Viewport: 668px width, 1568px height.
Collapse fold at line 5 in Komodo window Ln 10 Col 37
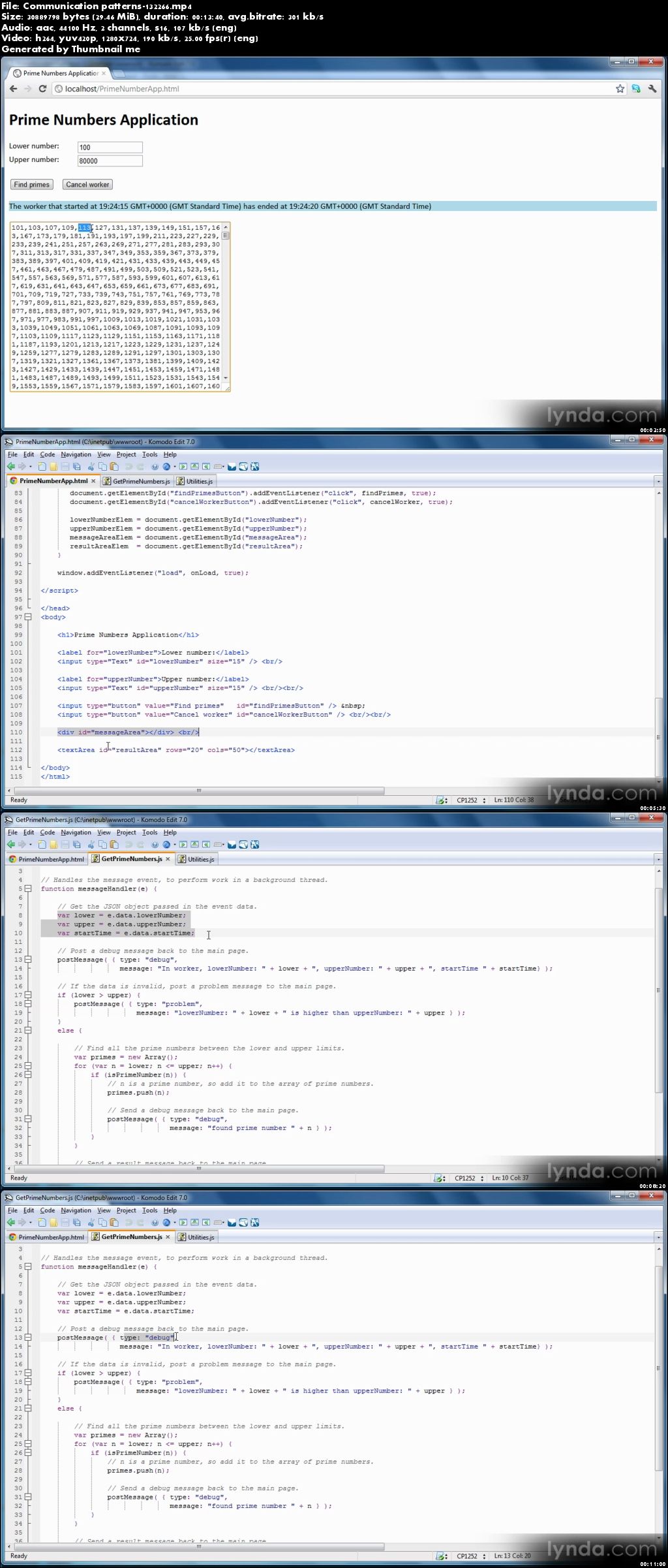point(28,888)
